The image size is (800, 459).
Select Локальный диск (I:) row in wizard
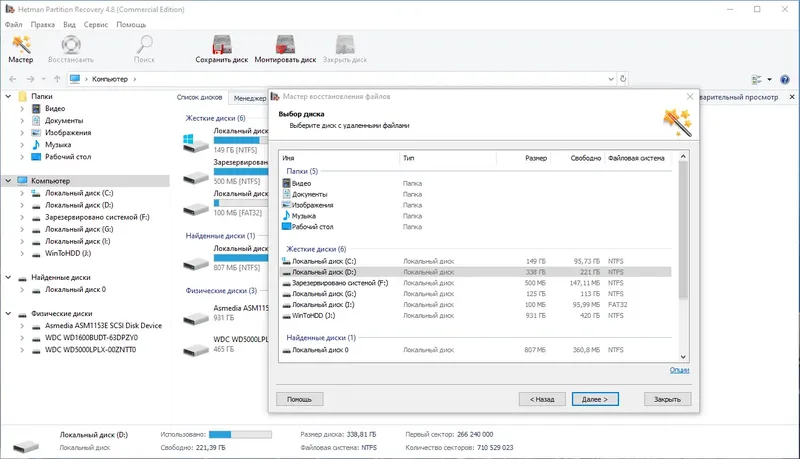[x=476, y=304]
